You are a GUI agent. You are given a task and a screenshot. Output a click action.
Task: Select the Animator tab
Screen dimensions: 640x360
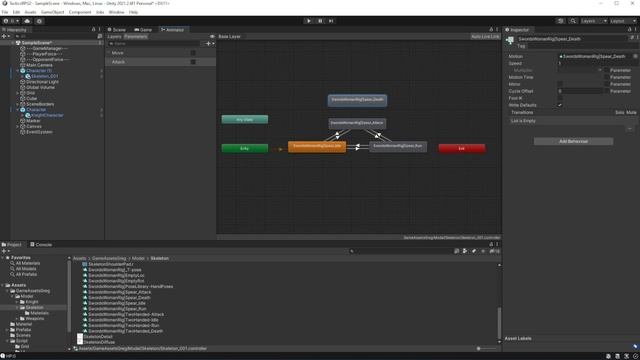click(173, 30)
